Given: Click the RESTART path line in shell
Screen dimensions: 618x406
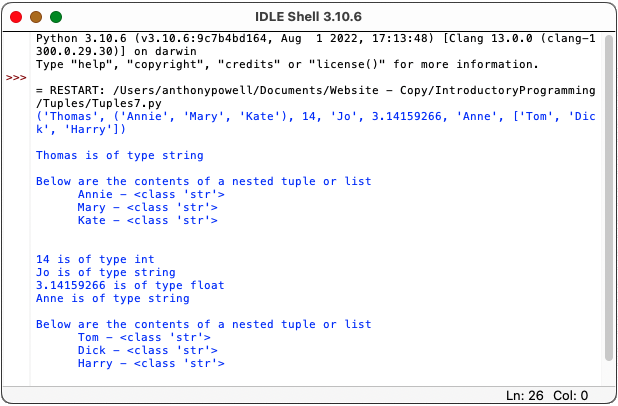Looking at the screenshot, I should pos(315,97).
